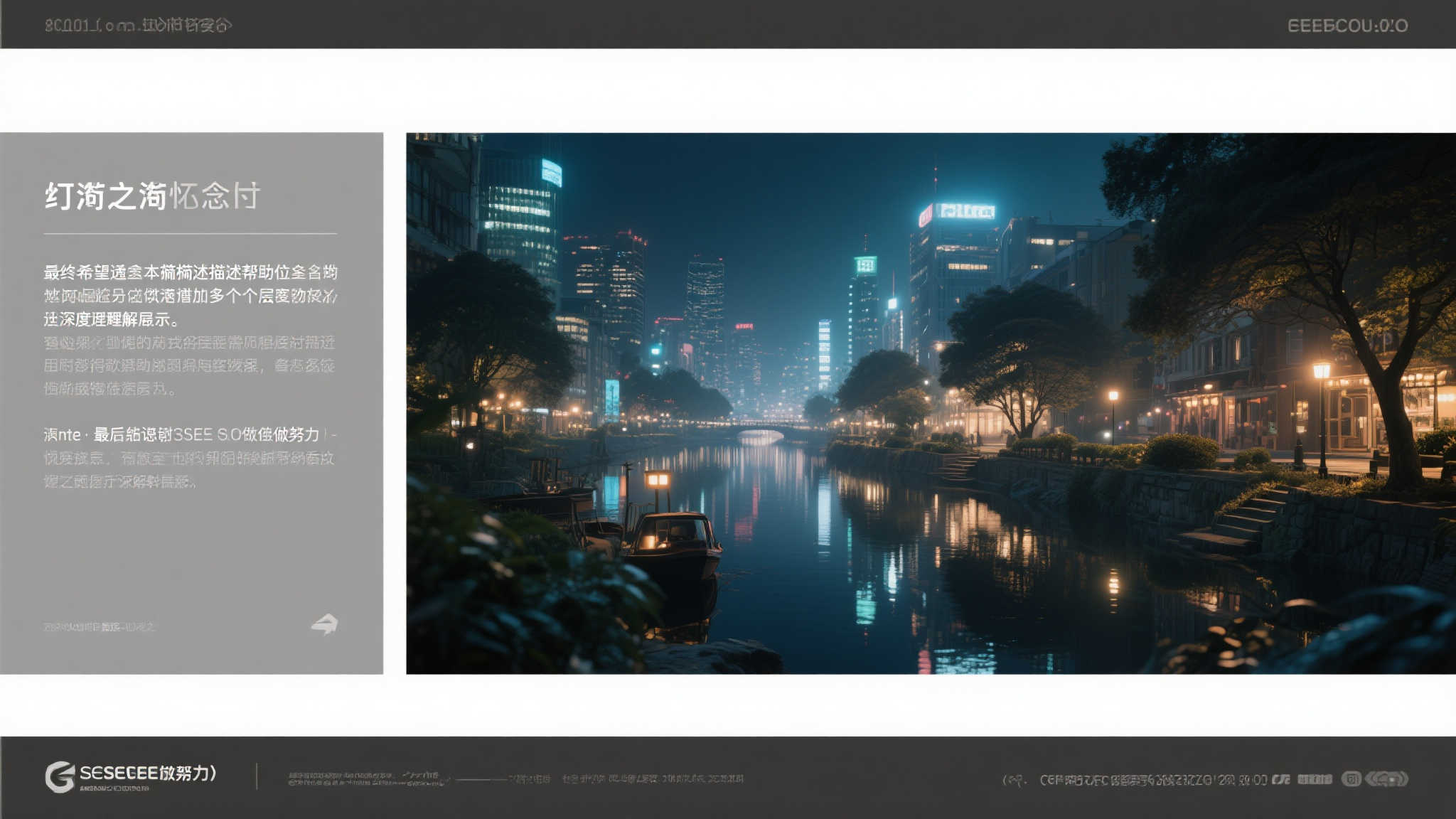
Task: Click the small tagline beneath the footer brand name
Action: click(x=114, y=788)
